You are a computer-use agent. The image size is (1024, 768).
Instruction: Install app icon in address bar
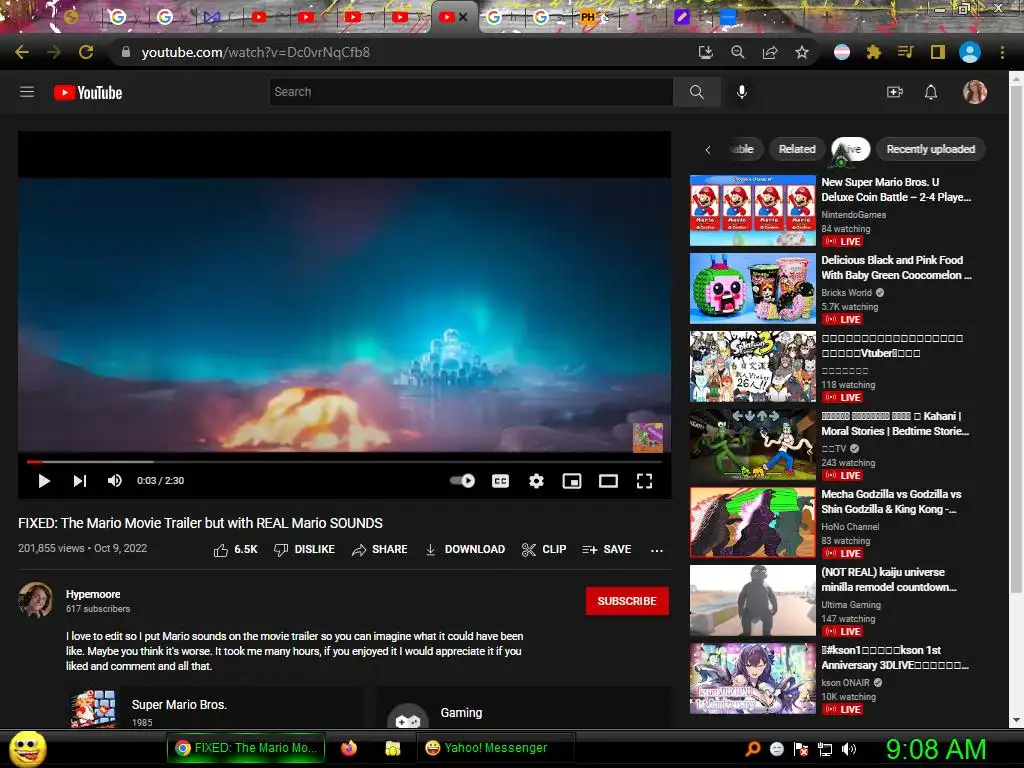click(x=705, y=52)
